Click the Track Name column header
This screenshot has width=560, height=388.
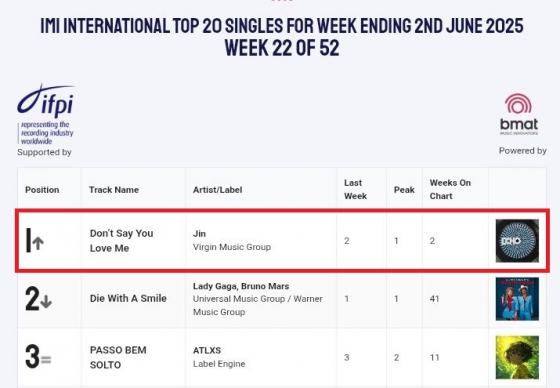click(x=114, y=190)
